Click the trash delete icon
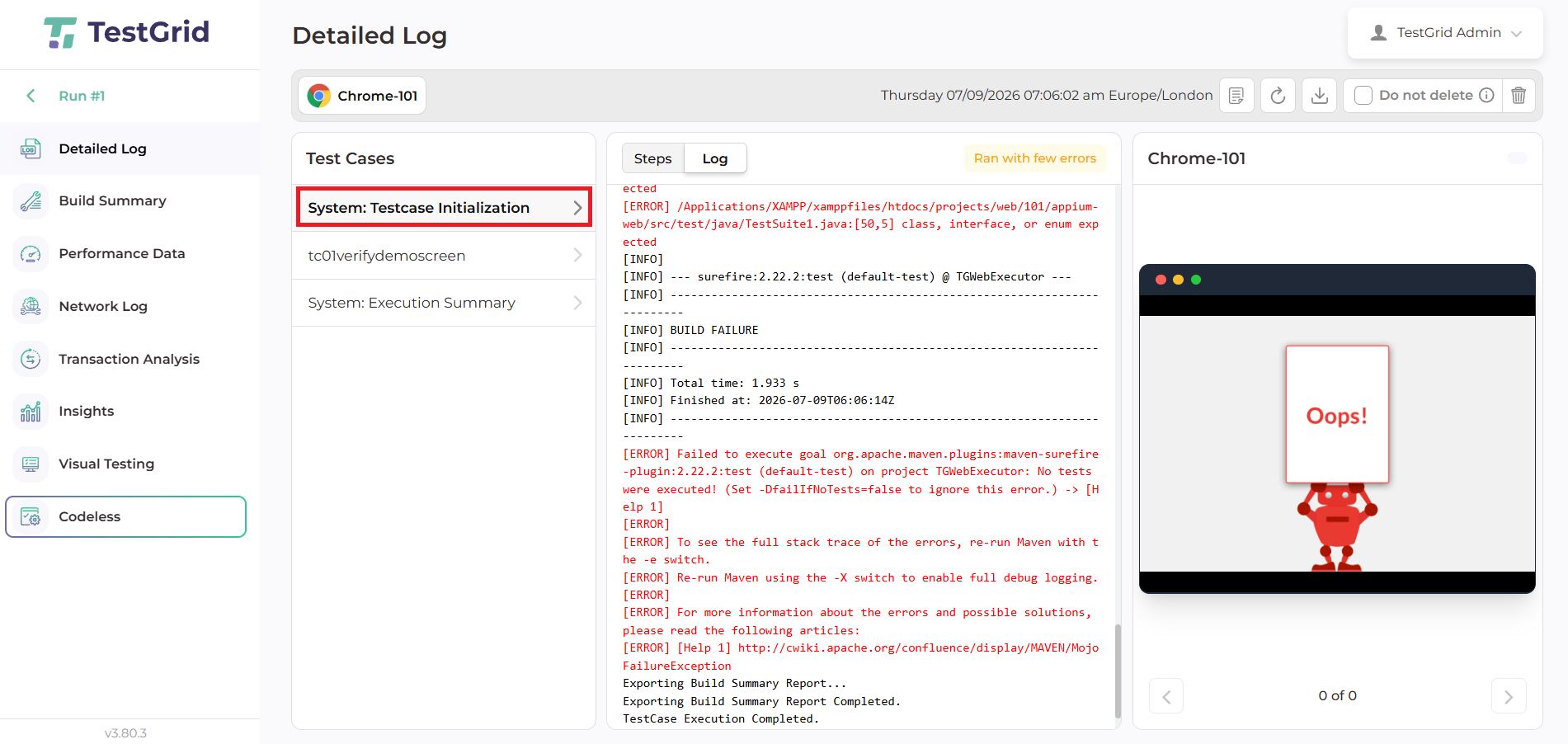This screenshot has width=1568, height=744. (x=1519, y=96)
